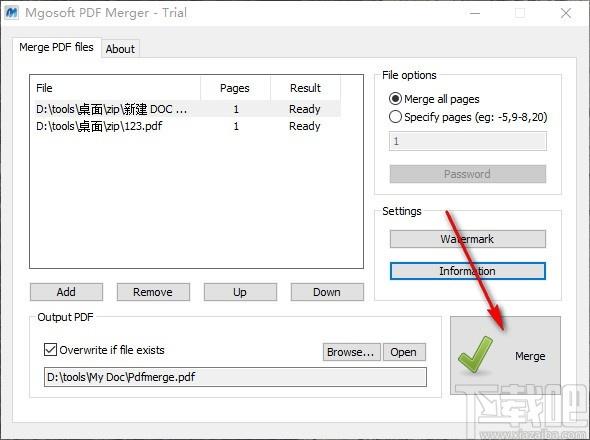Select the Merge PDF files tab
This screenshot has height=440, width=590.
[x=56, y=47]
